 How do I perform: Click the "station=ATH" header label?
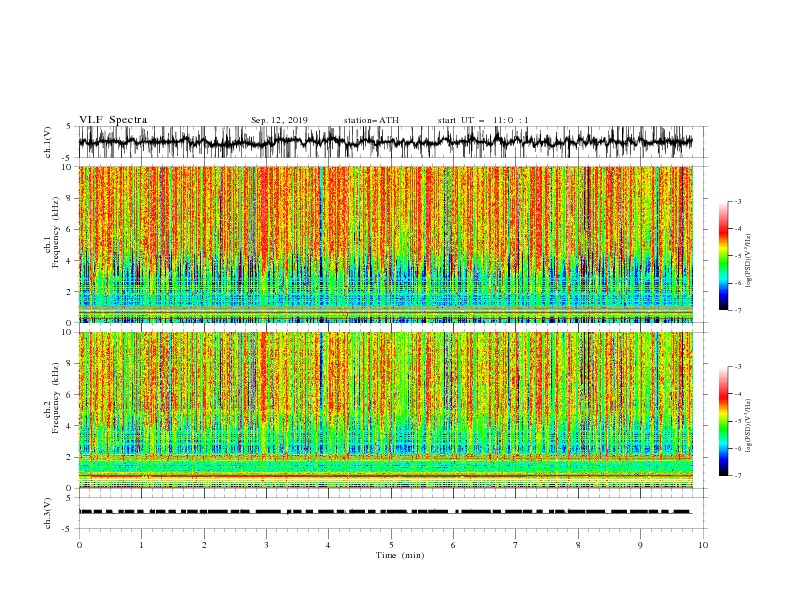(x=371, y=120)
